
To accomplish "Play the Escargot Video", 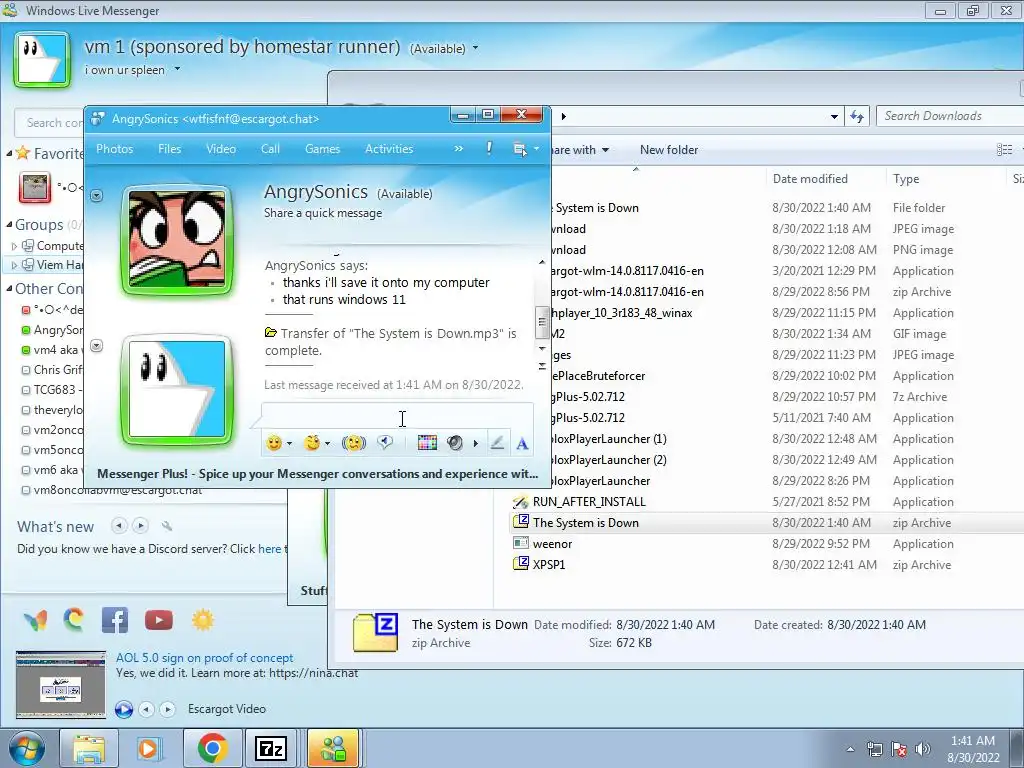I will tap(124, 709).
